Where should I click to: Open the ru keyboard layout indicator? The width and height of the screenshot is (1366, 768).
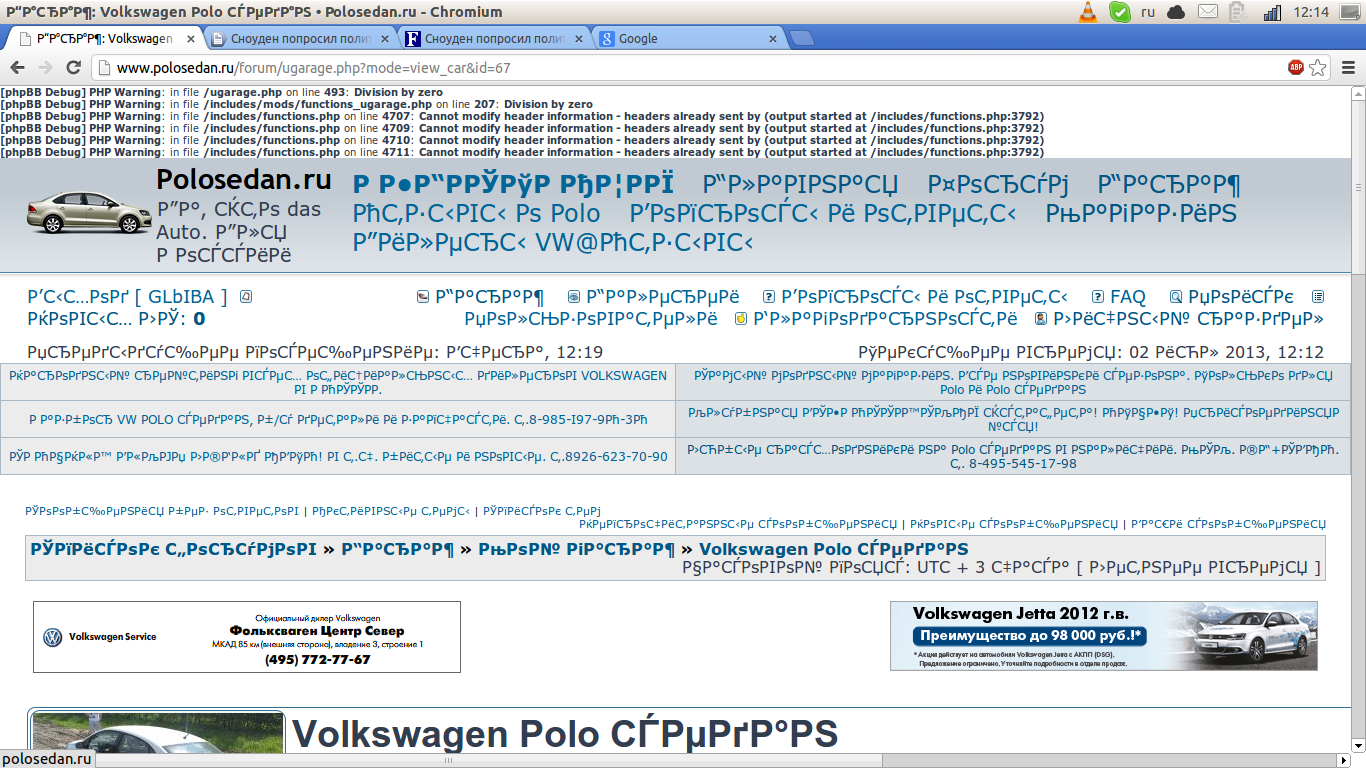pyautogui.click(x=1148, y=12)
